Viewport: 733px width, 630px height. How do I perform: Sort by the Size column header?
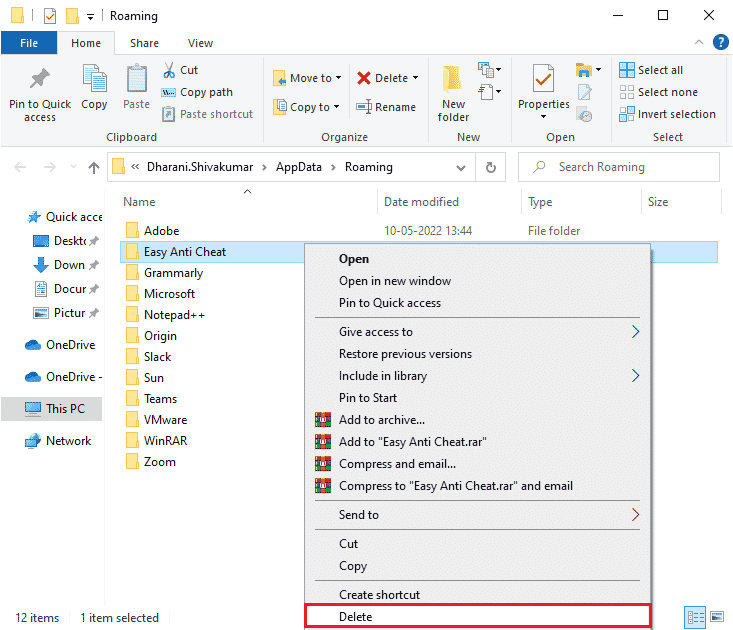658,202
